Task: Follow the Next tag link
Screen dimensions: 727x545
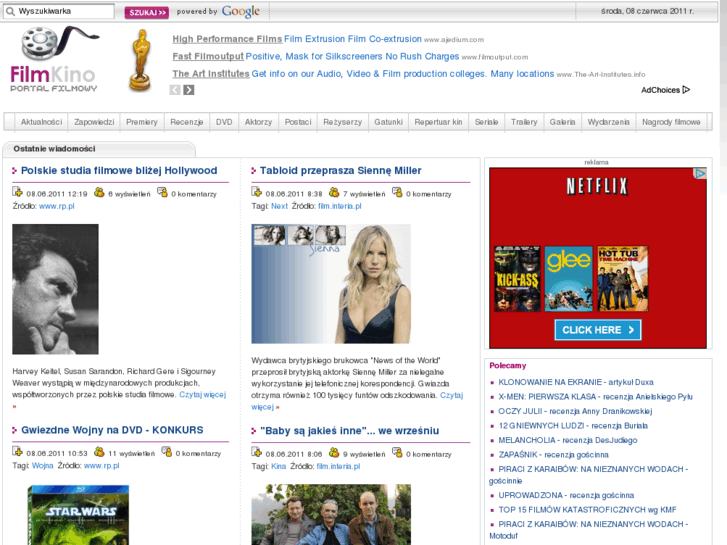Action: [280, 206]
